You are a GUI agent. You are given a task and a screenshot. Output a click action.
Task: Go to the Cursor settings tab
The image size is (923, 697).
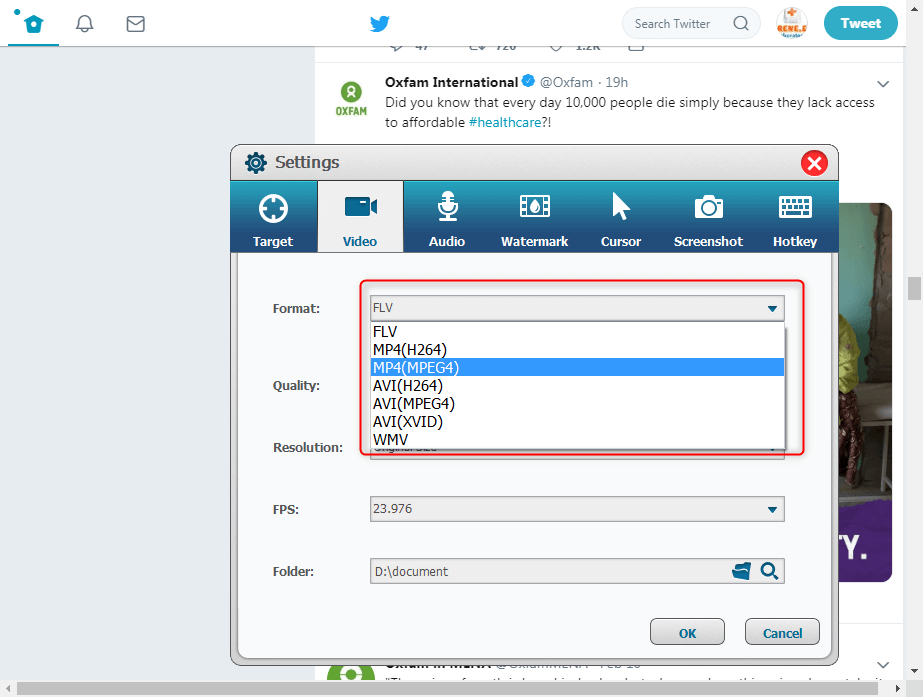[621, 216]
